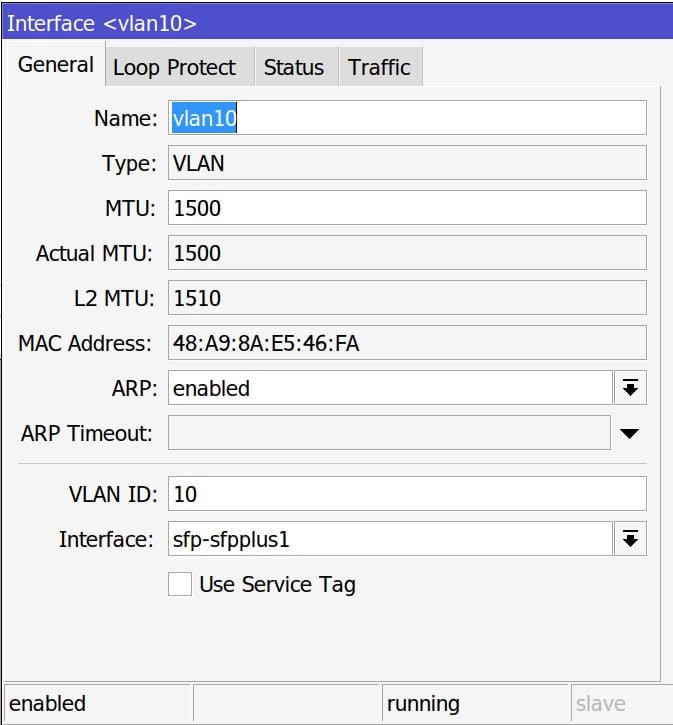Expand the ARP Timeout field triangle

(629, 434)
